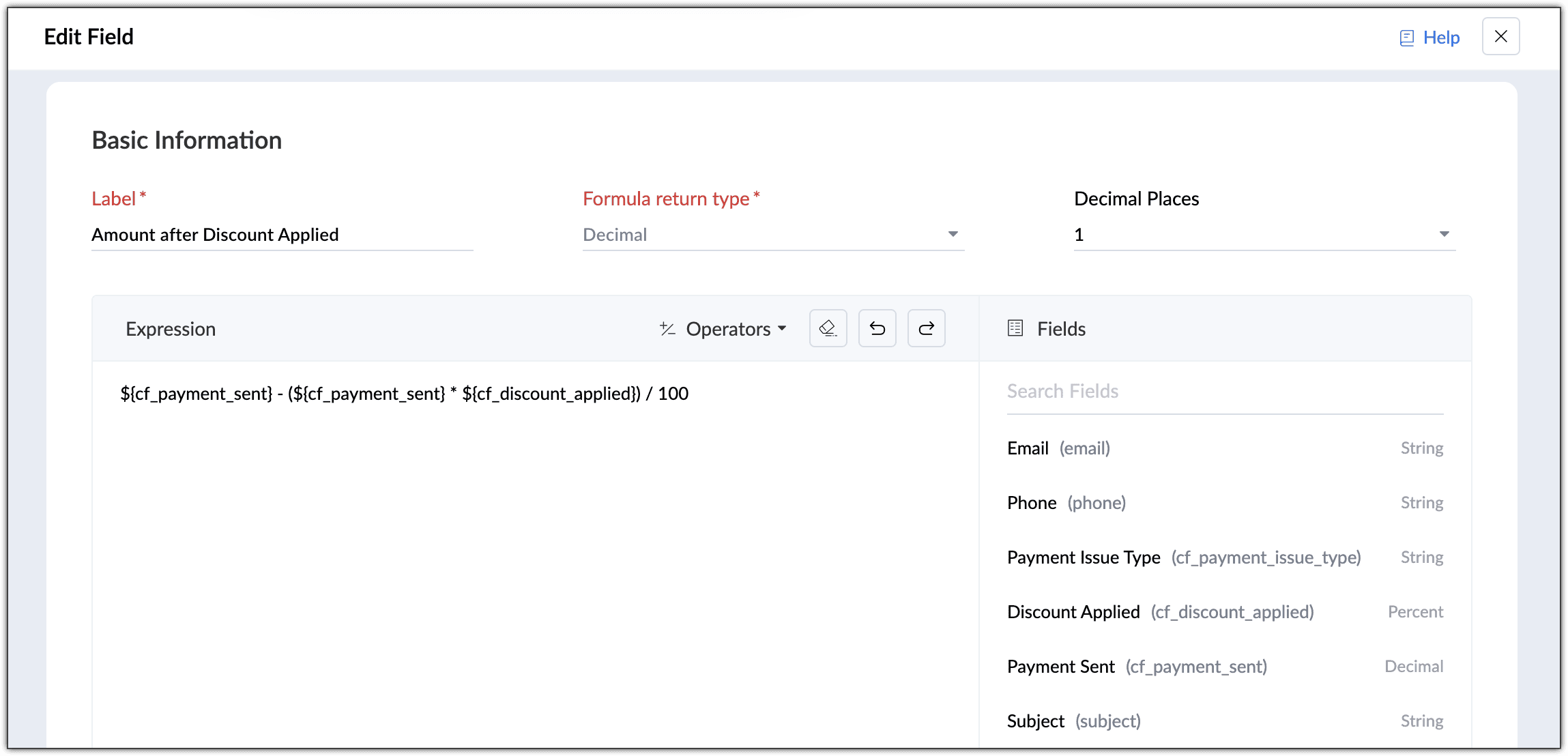
Task: Click the redo arrow icon
Action: (x=926, y=328)
